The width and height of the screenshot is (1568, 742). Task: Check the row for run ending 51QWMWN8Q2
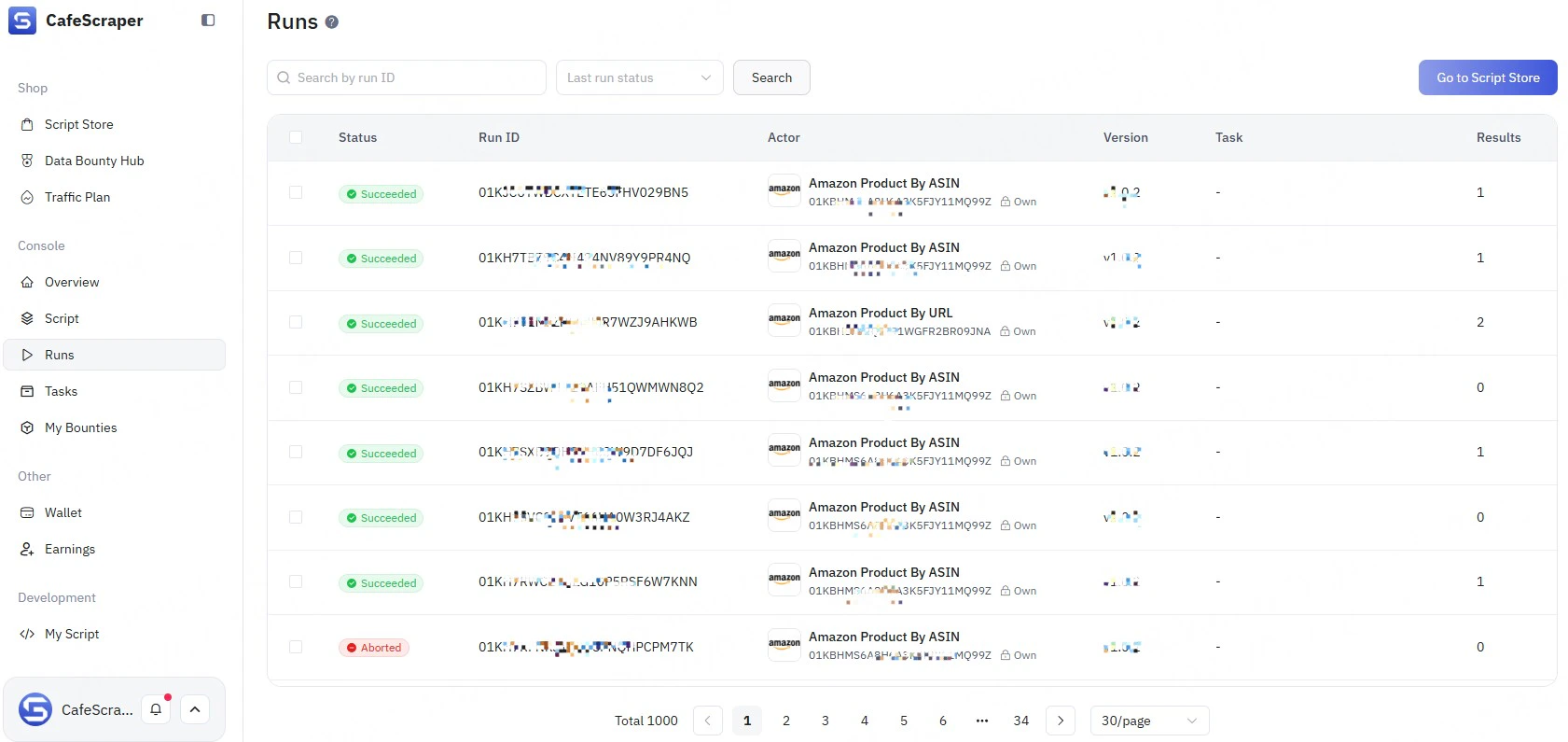[x=296, y=387]
